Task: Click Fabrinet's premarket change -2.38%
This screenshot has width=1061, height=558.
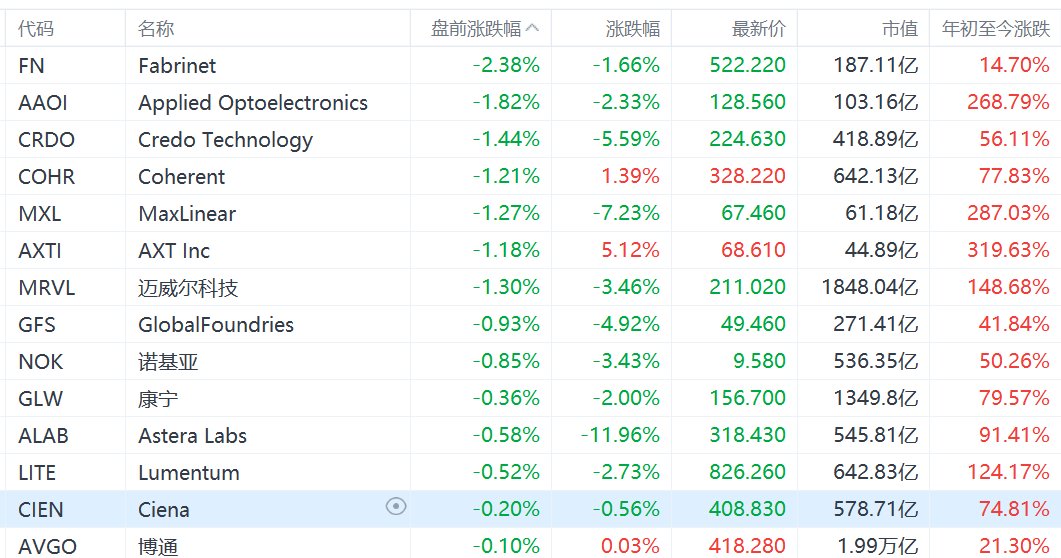Action: 506,66
